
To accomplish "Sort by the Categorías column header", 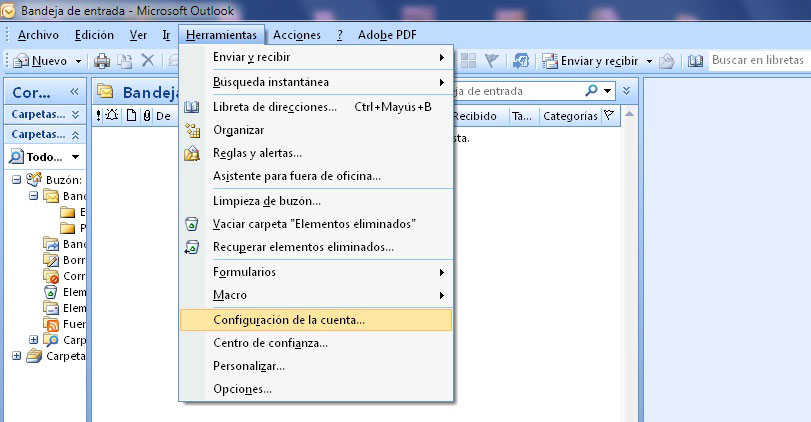I will point(570,116).
